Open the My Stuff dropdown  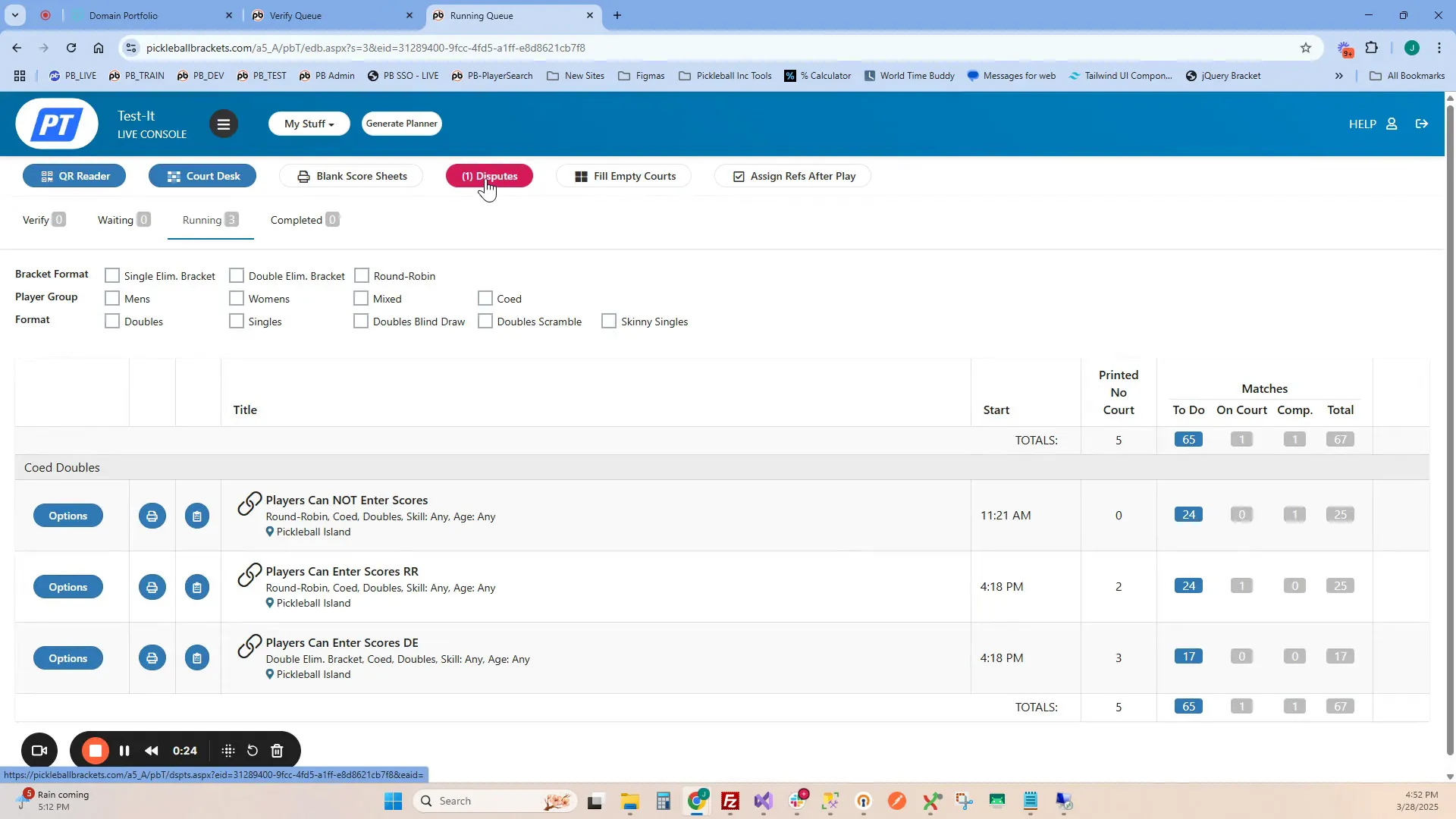click(309, 124)
